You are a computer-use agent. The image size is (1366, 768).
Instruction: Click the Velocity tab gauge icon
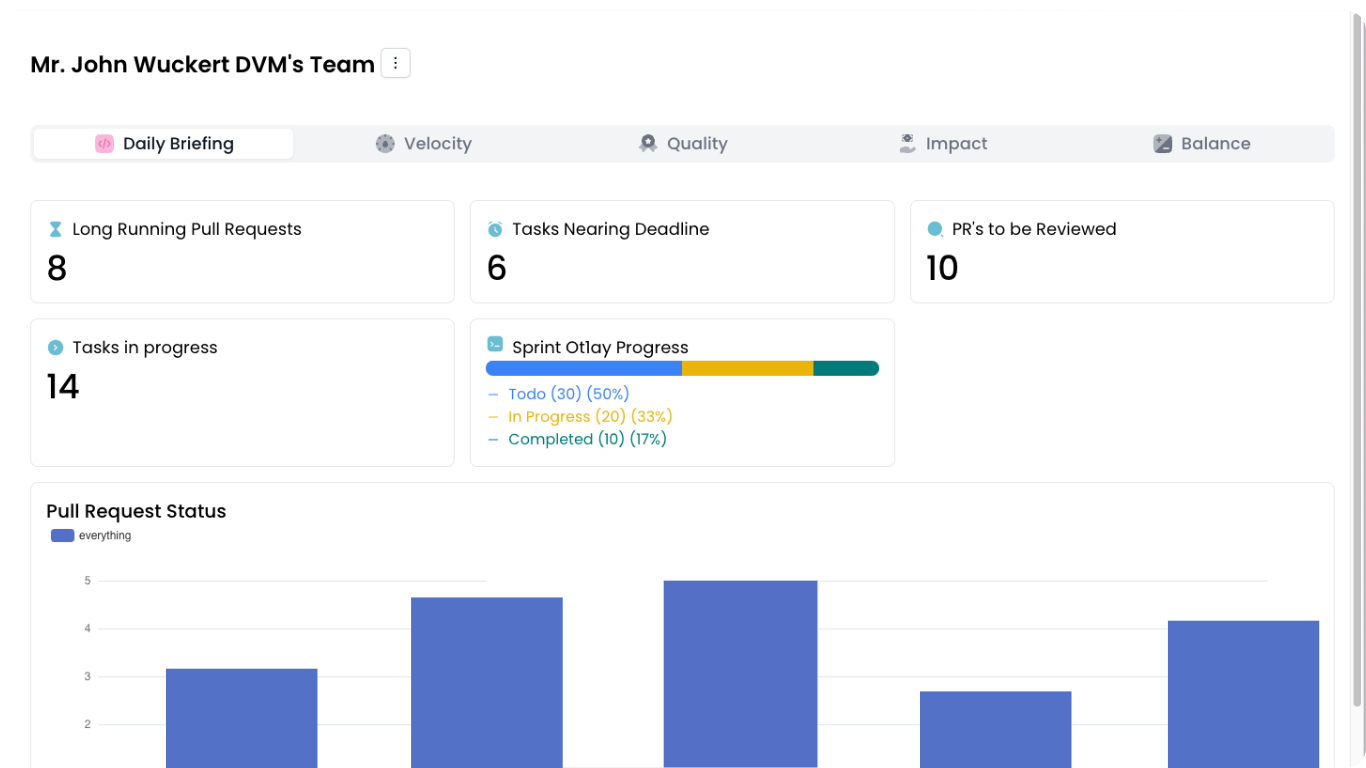point(385,144)
